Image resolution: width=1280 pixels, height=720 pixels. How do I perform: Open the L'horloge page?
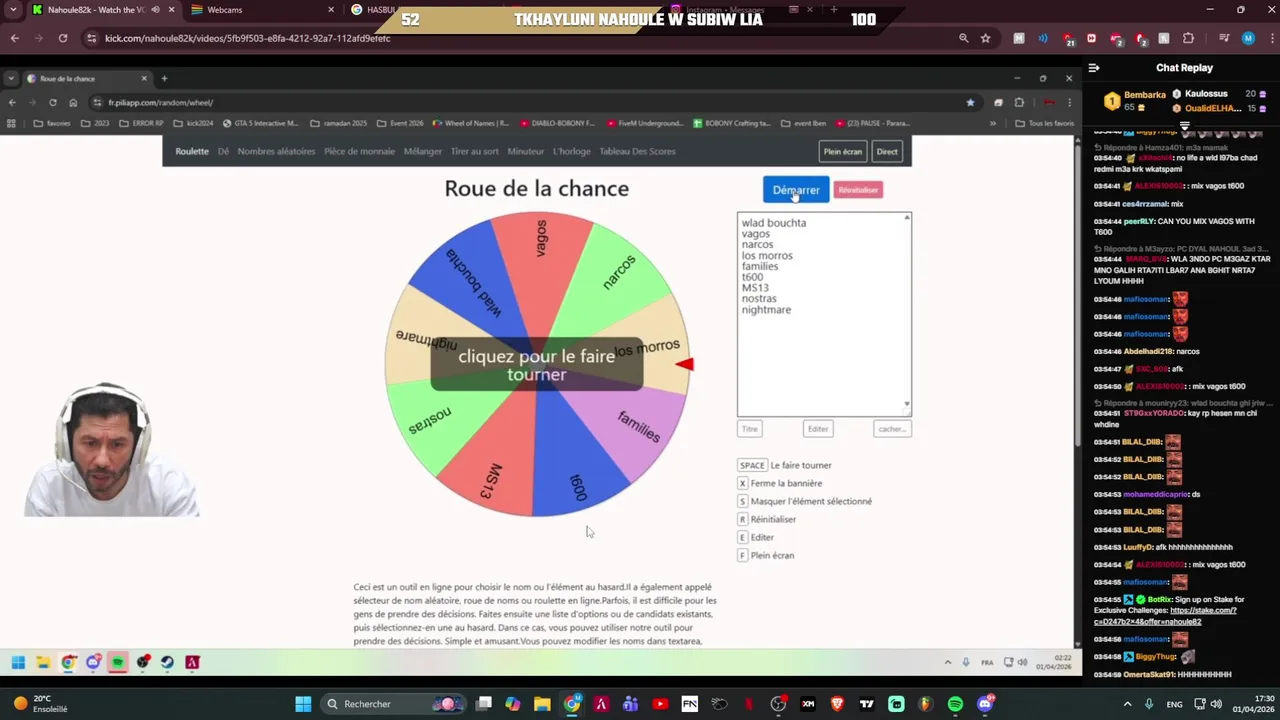point(572,152)
